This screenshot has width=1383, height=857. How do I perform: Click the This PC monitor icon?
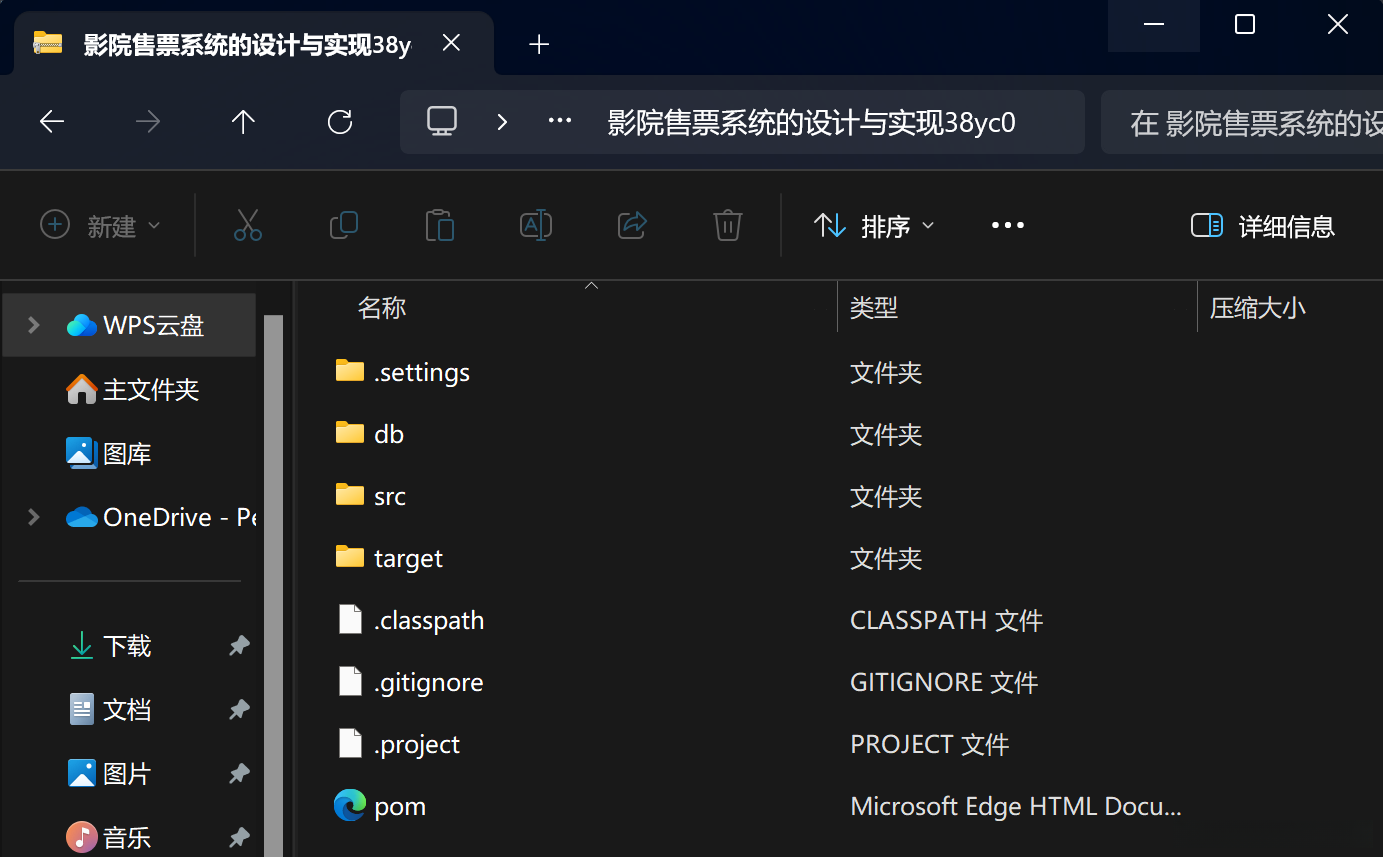(442, 122)
